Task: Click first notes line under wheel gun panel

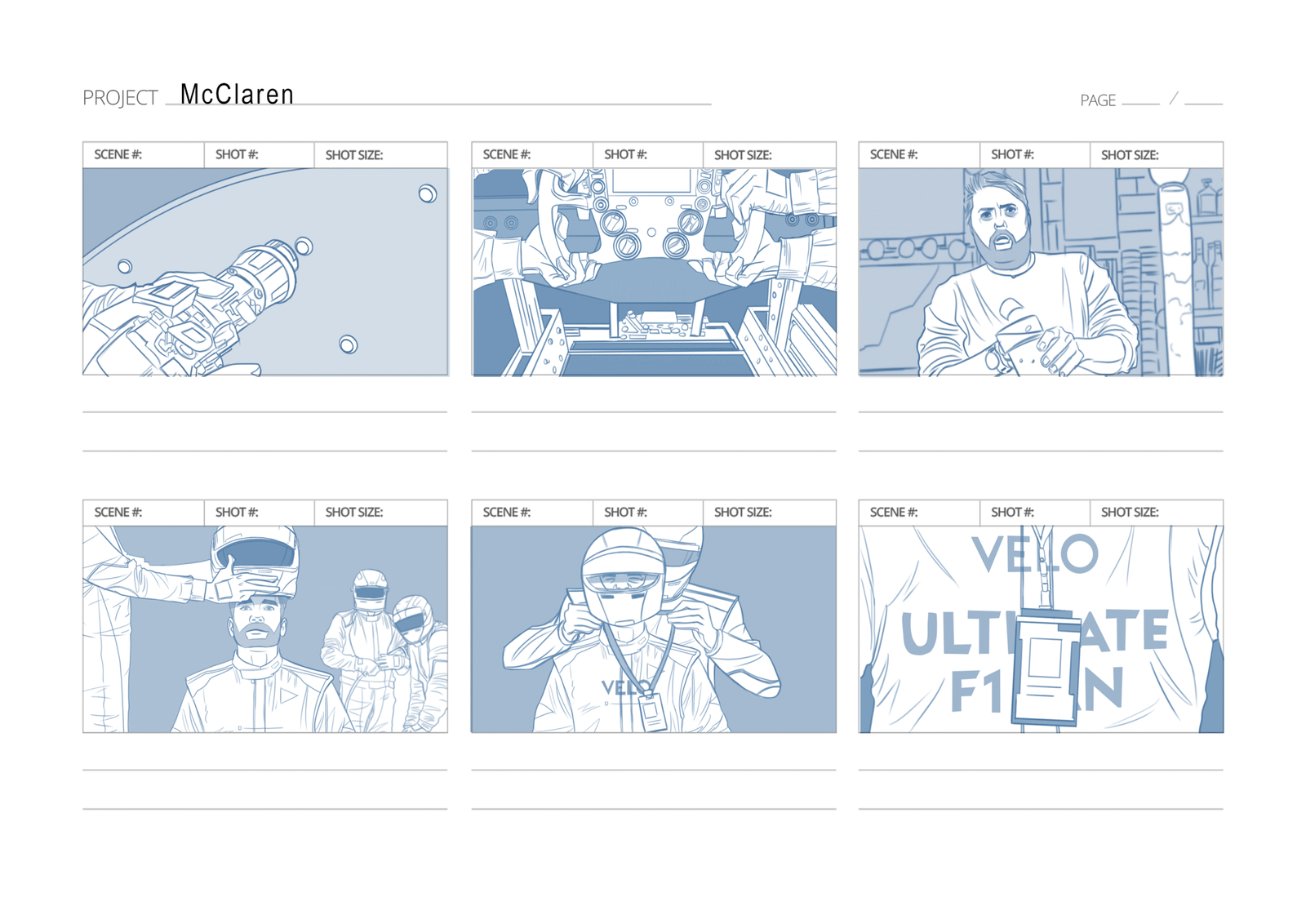Action: click(265, 411)
